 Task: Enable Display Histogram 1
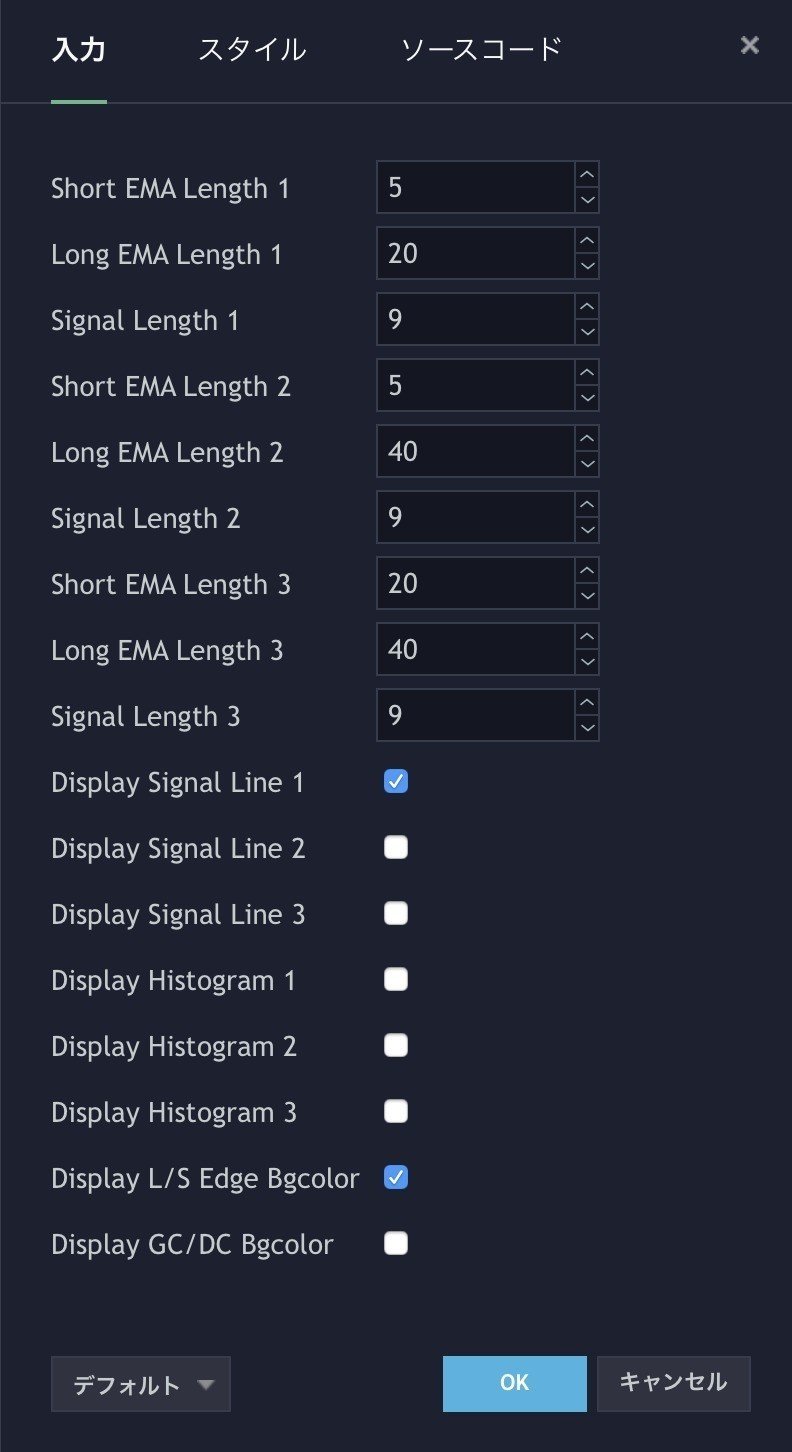[x=395, y=979]
